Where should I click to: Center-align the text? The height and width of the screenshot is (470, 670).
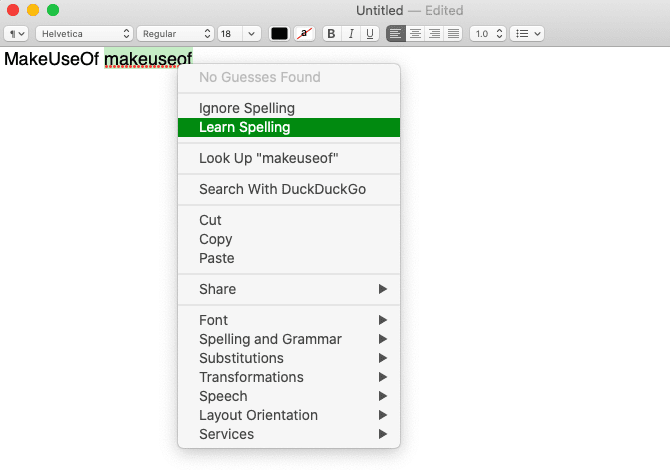click(x=416, y=34)
